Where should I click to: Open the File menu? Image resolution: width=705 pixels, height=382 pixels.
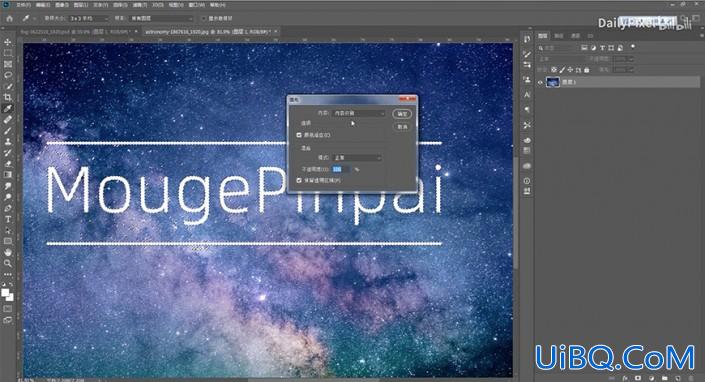(x=23, y=5)
